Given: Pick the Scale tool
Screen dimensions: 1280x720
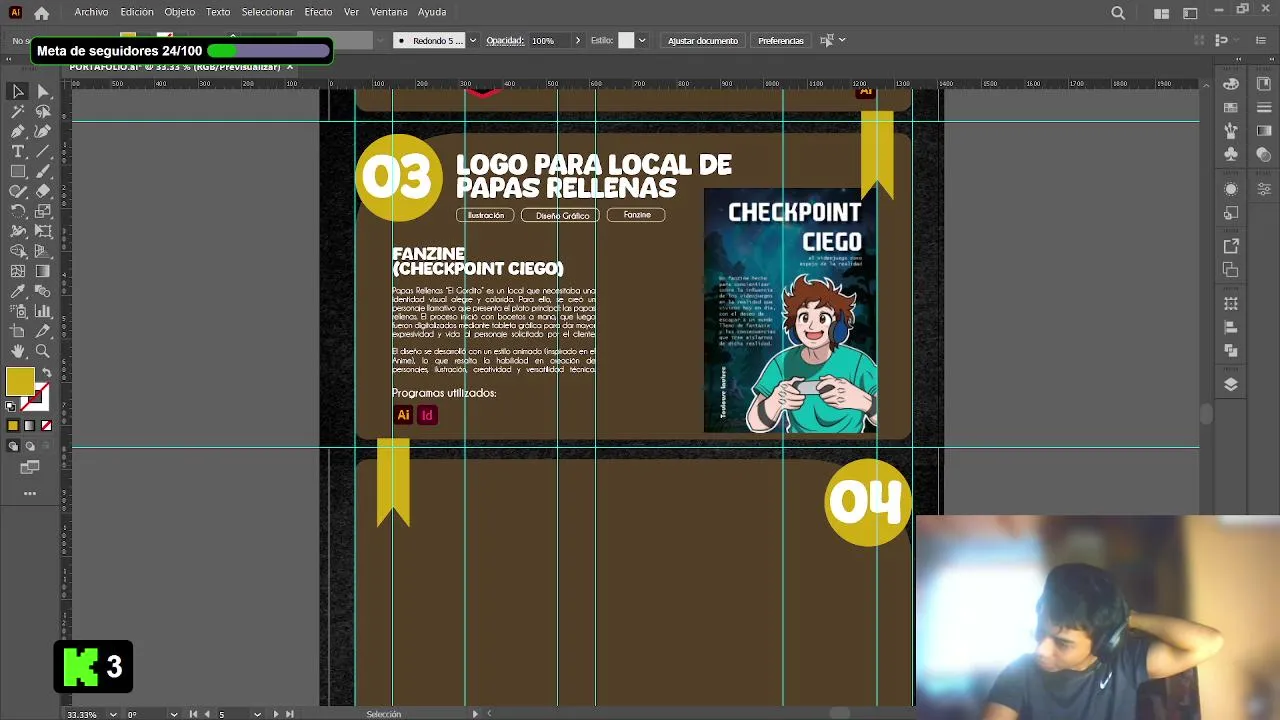Looking at the screenshot, I should tap(43, 211).
